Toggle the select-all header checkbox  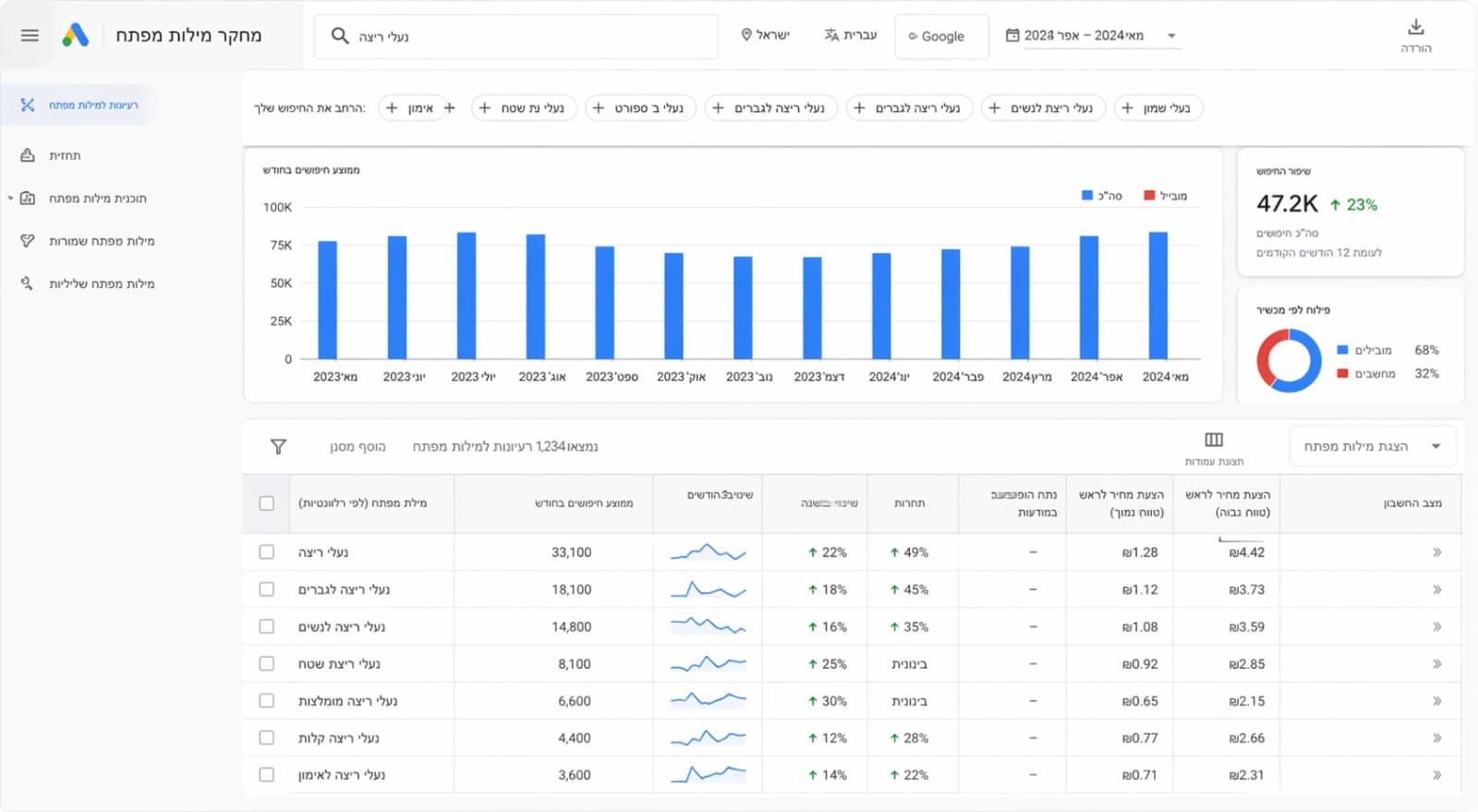(x=267, y=503)
